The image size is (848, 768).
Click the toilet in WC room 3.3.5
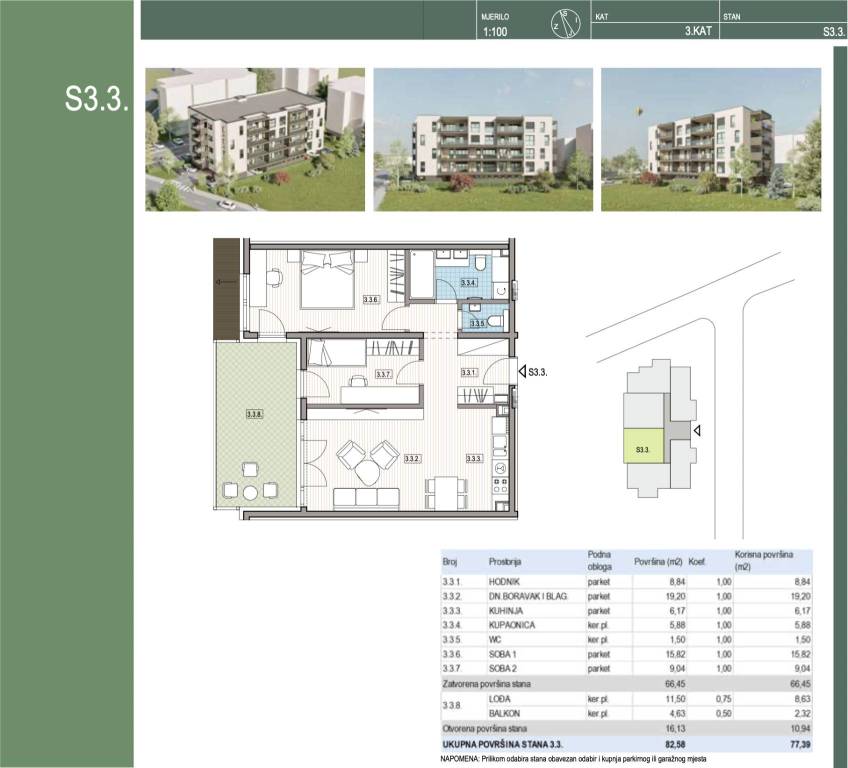click(497, 320)
